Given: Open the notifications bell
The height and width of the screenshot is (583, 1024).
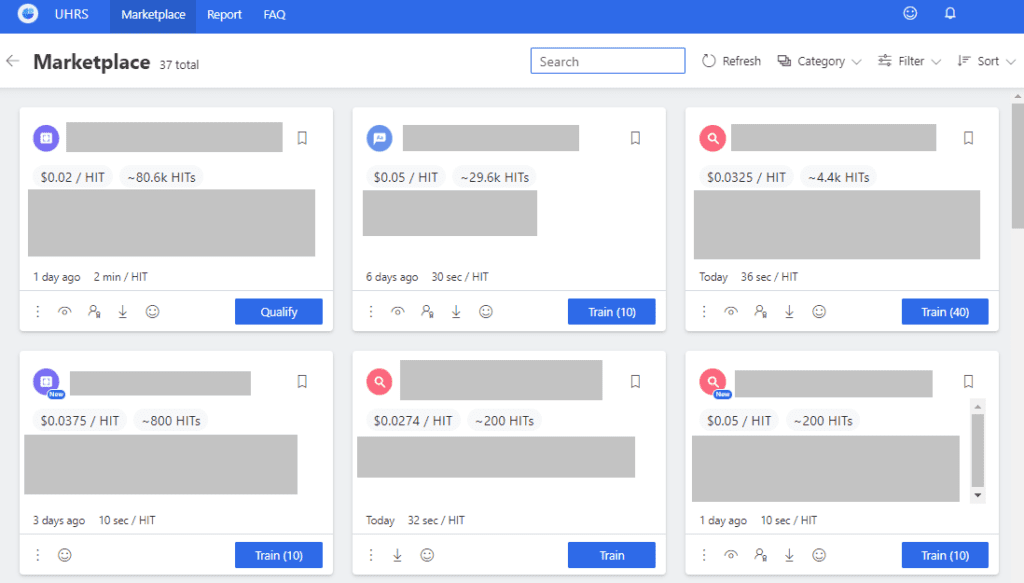Looking at the screenshot, I should pos(950,13).
